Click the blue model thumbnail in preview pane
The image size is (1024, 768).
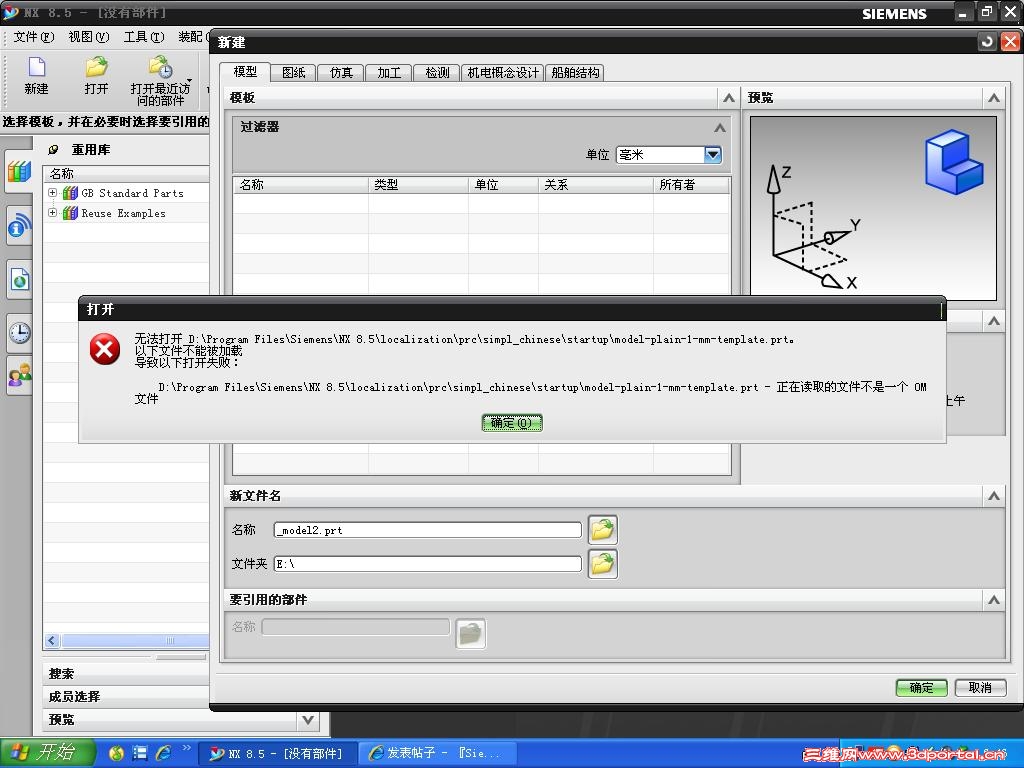coord(953,161)
